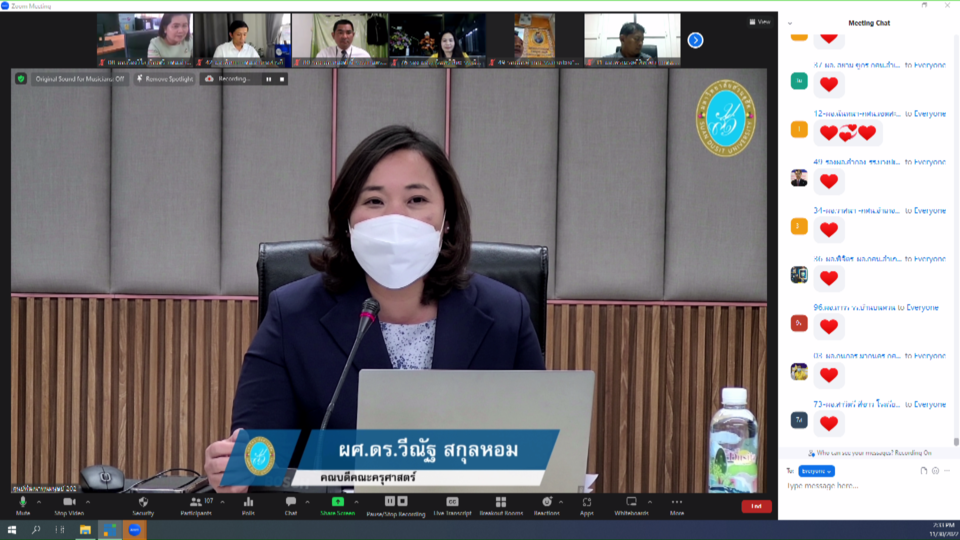Screen dimensions: 960x540
Task: Select first participant video thumbnail
Action: pos(145,40)
